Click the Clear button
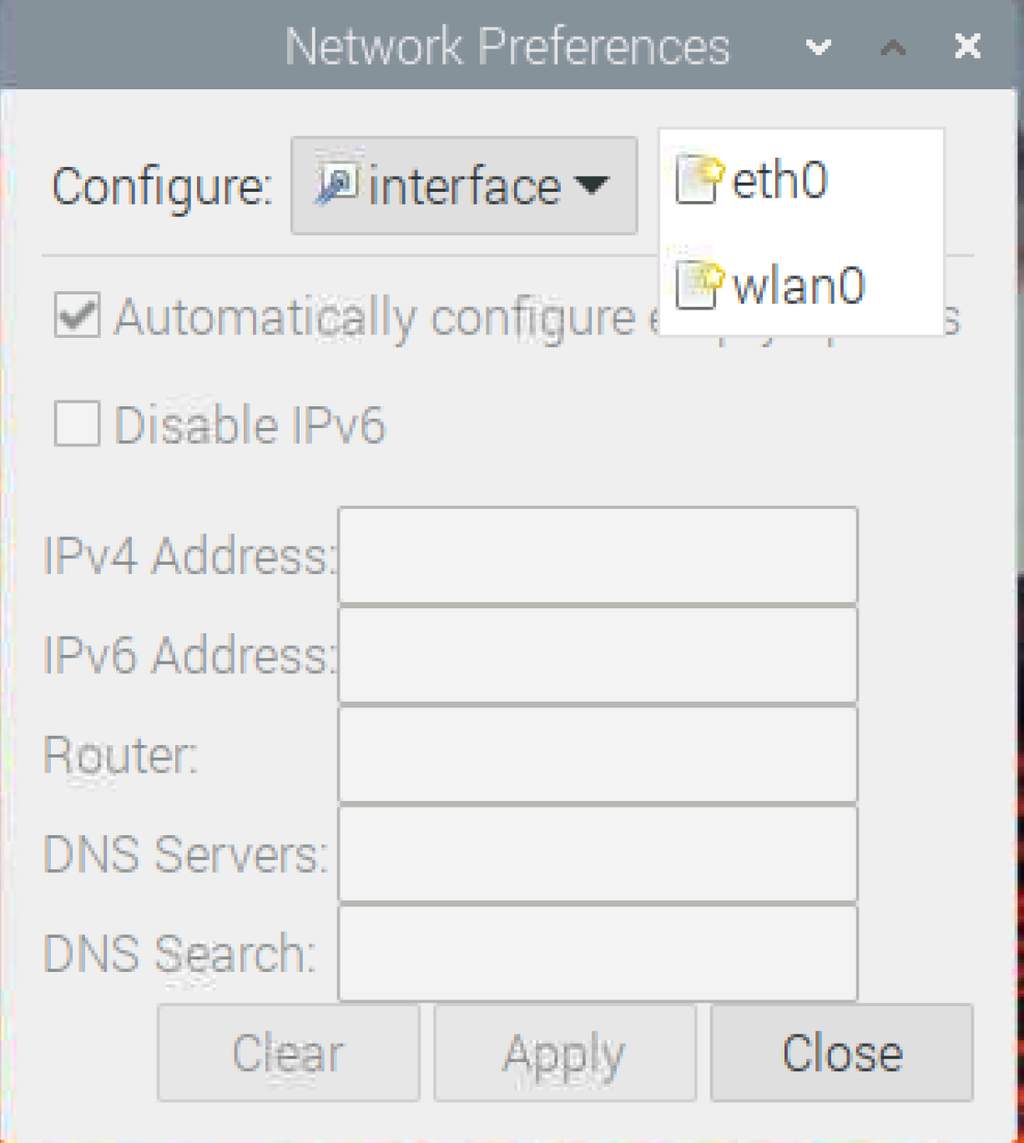The height and width of the screenshot is (1143, 1024). click(x=289, y=1053)
